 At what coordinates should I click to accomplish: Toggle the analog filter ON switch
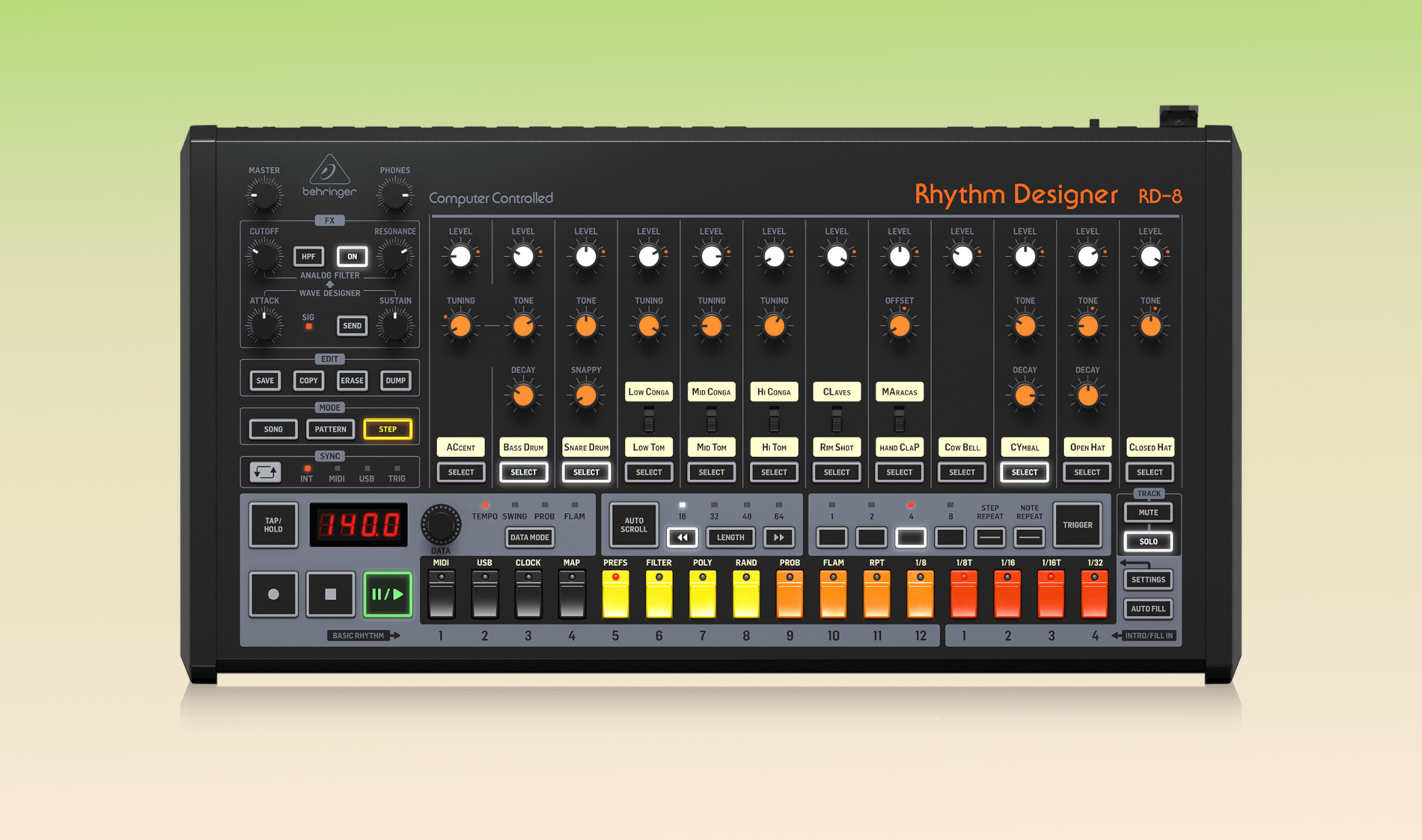click(x=352, y=257)
